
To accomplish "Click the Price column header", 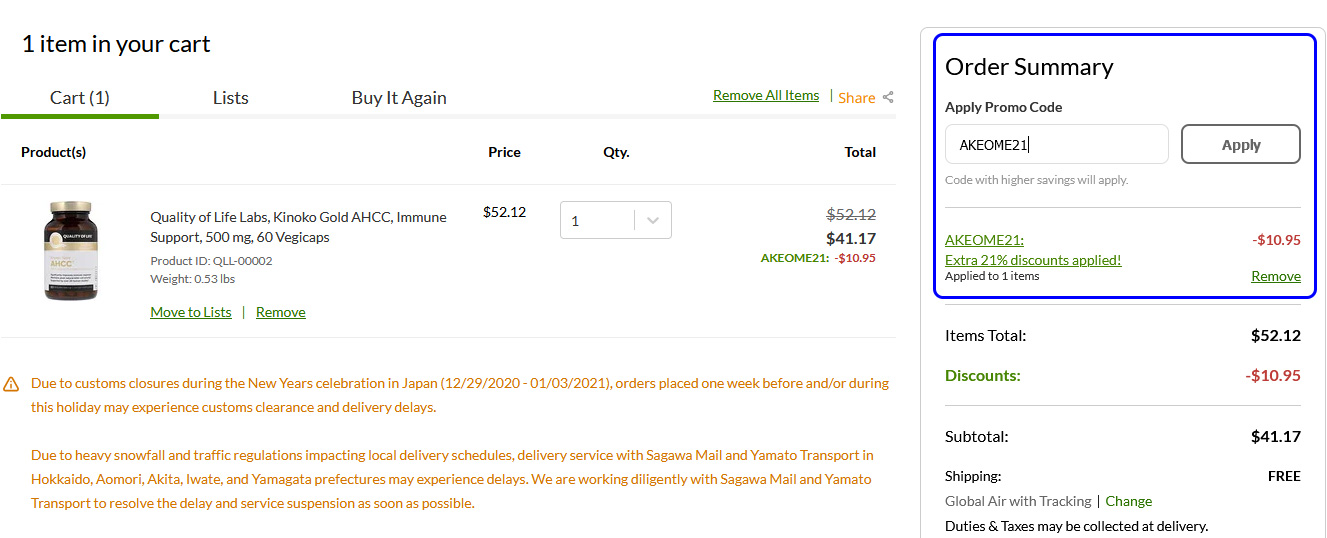I will [504, 152].
